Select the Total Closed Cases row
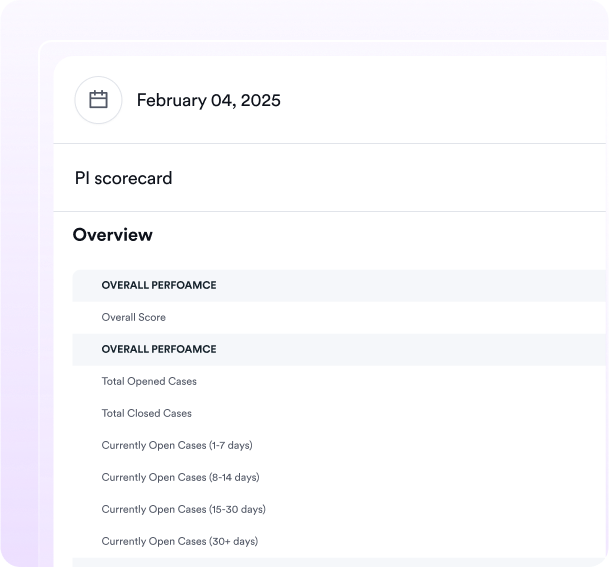The width and height of the screenshot is (609, 567). 146,413
